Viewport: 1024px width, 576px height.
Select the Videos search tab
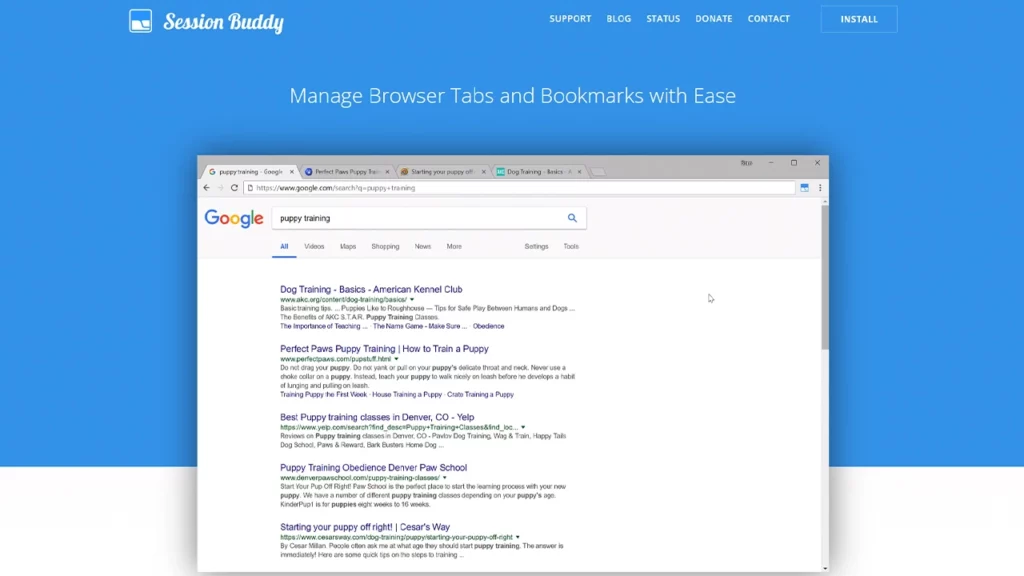314,246
